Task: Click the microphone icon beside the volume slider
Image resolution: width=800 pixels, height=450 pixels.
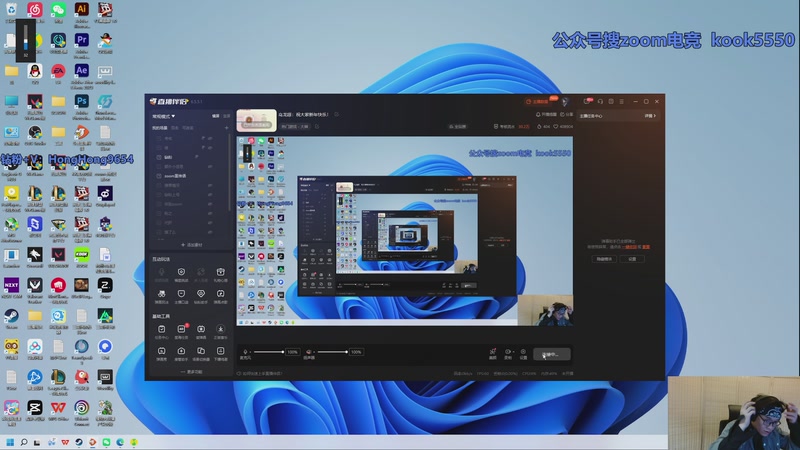Action: click(246, 352)
